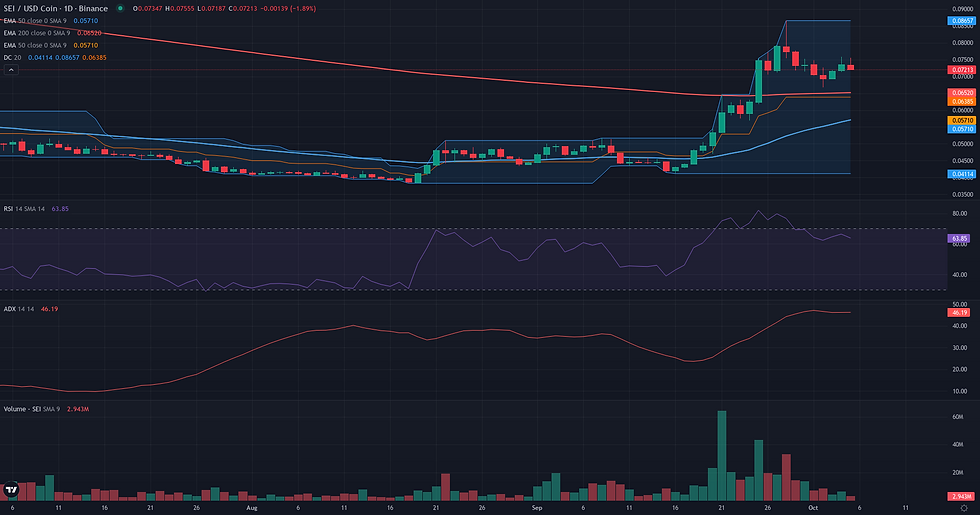Select the first EMA 50 legend with blue value

(x=51, y=21)
